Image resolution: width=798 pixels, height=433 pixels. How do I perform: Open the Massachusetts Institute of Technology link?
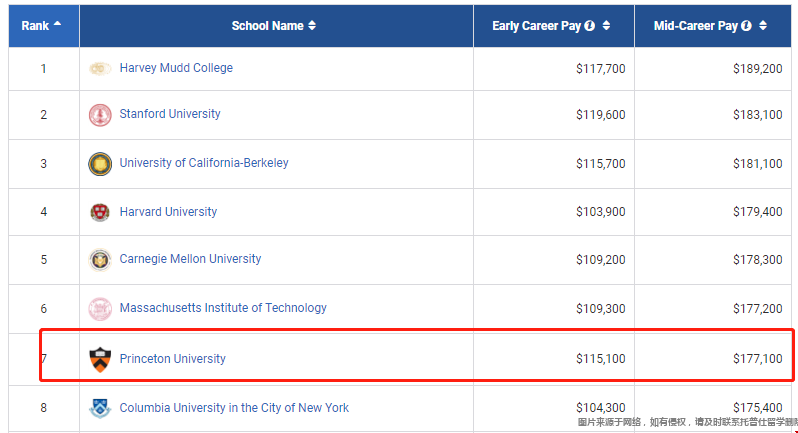point(223,308)
